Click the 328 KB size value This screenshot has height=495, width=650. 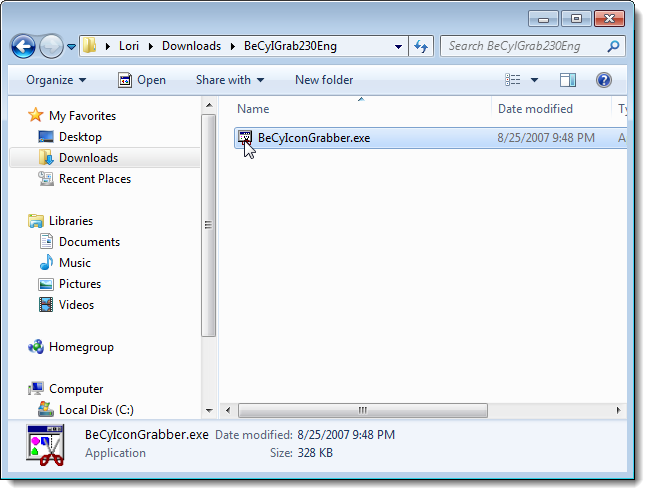coord(315,453)
